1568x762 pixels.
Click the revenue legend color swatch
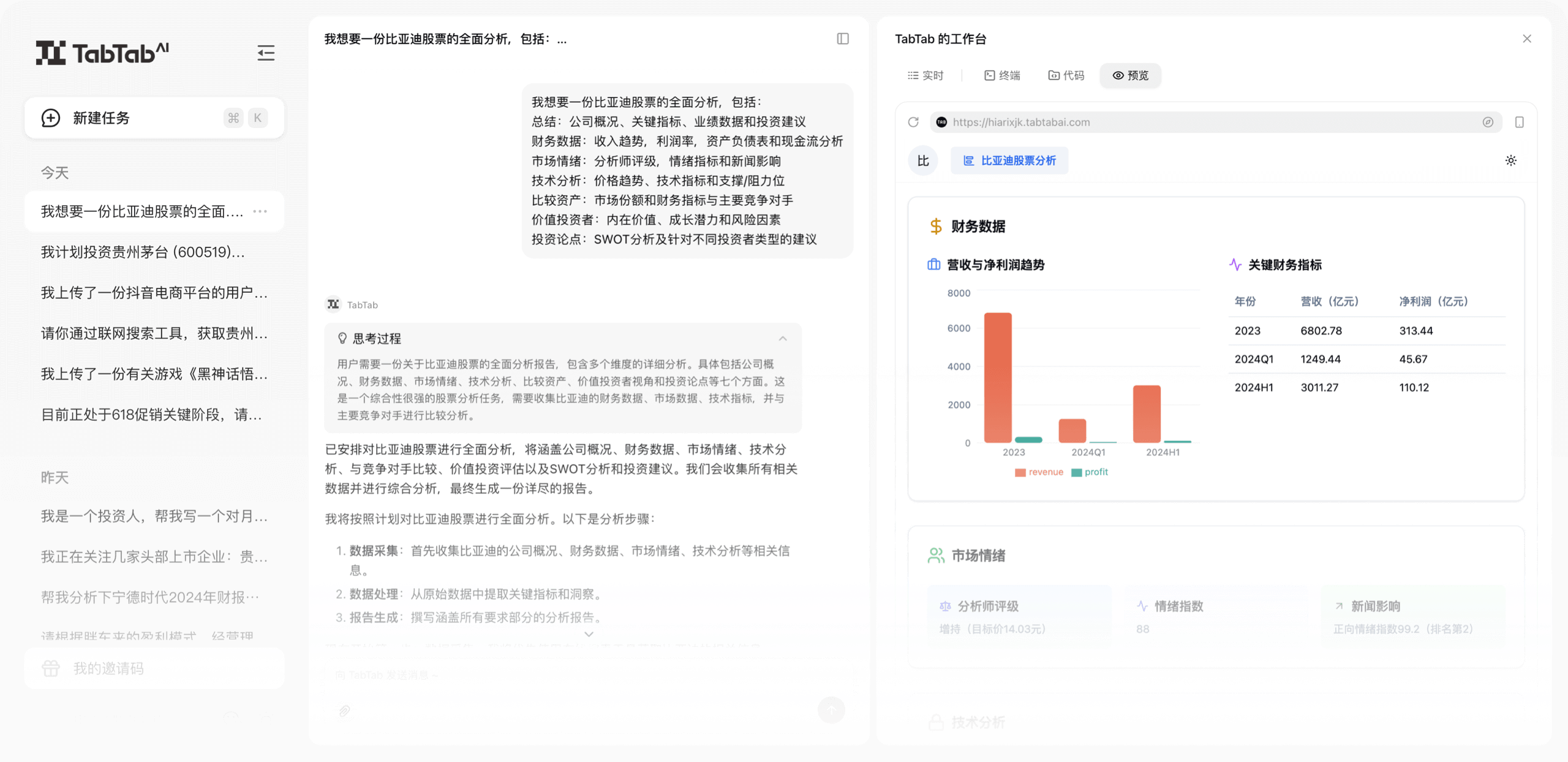click(1020, 472)
